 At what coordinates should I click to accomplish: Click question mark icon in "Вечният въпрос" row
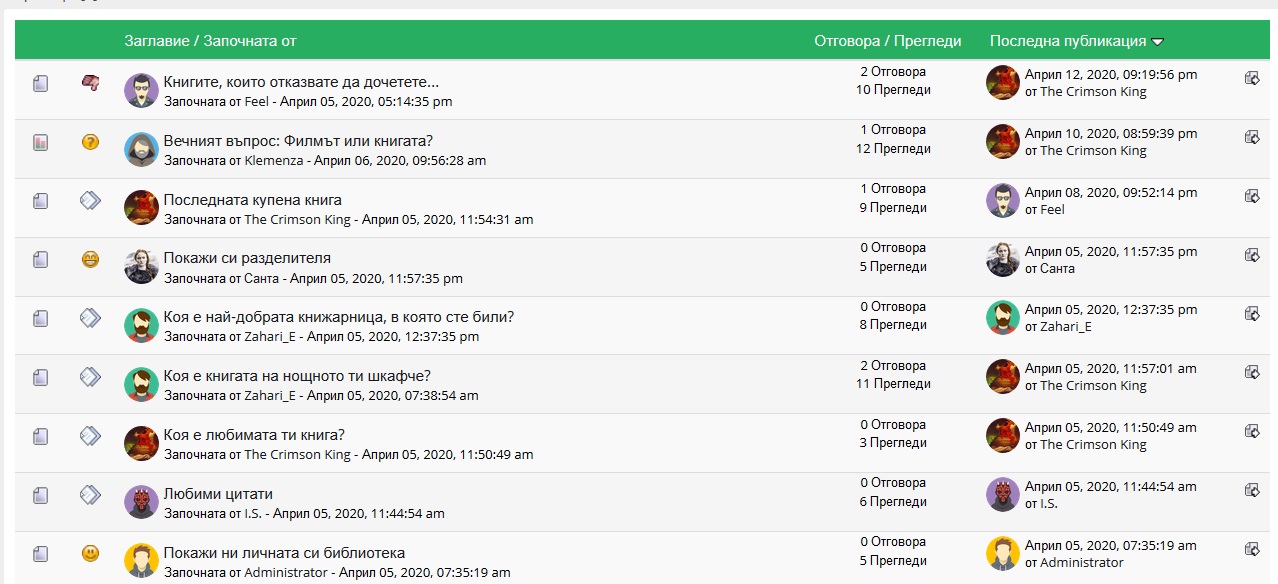point(90,142)
